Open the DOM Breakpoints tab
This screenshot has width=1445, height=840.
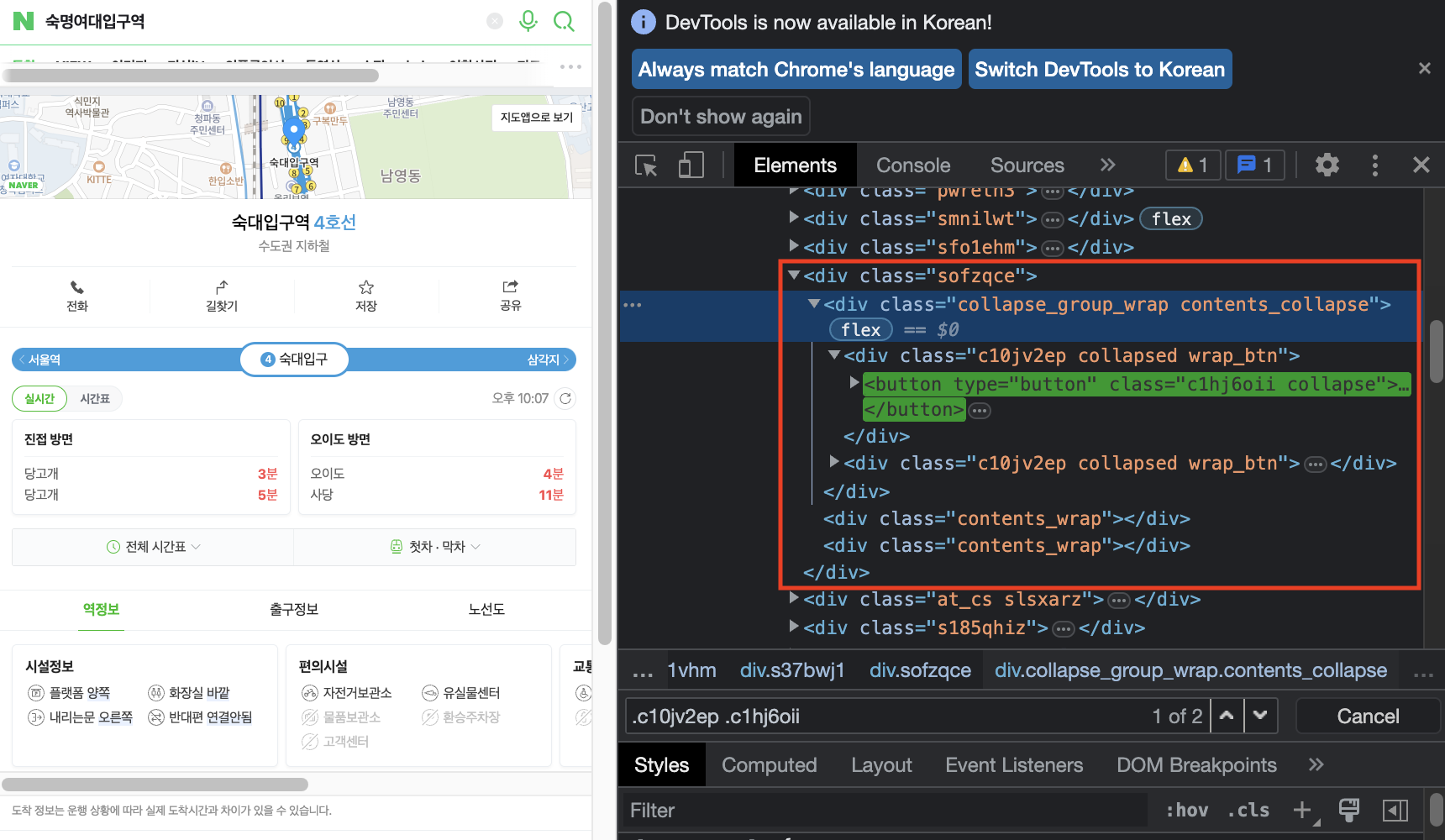(x=1196, y=765)
